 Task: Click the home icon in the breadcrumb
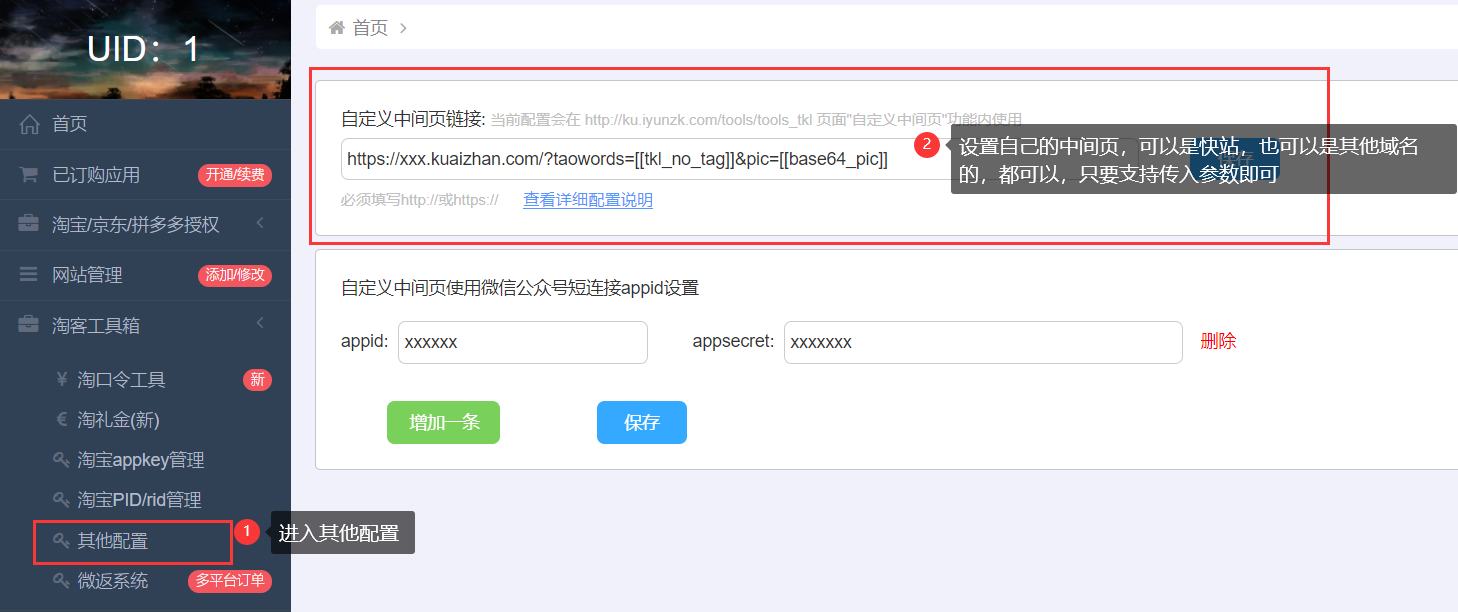point(337,27)
